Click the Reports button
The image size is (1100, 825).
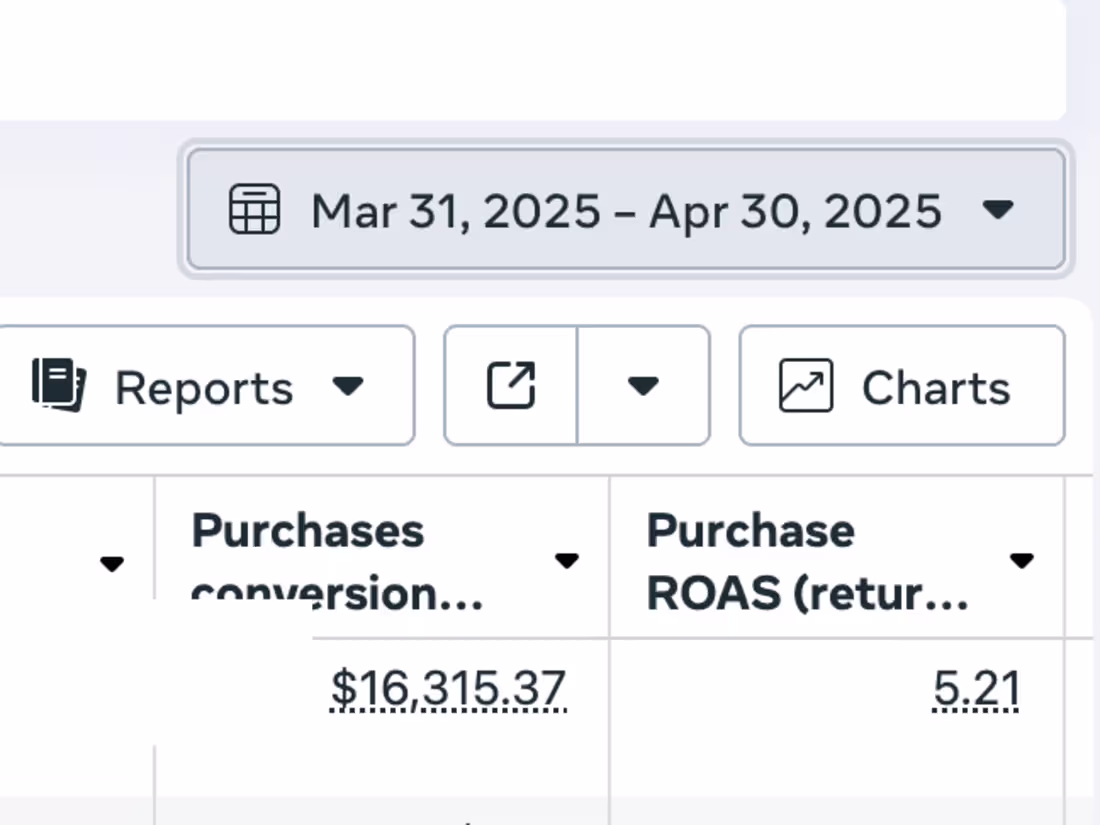[x=205, y=387]
